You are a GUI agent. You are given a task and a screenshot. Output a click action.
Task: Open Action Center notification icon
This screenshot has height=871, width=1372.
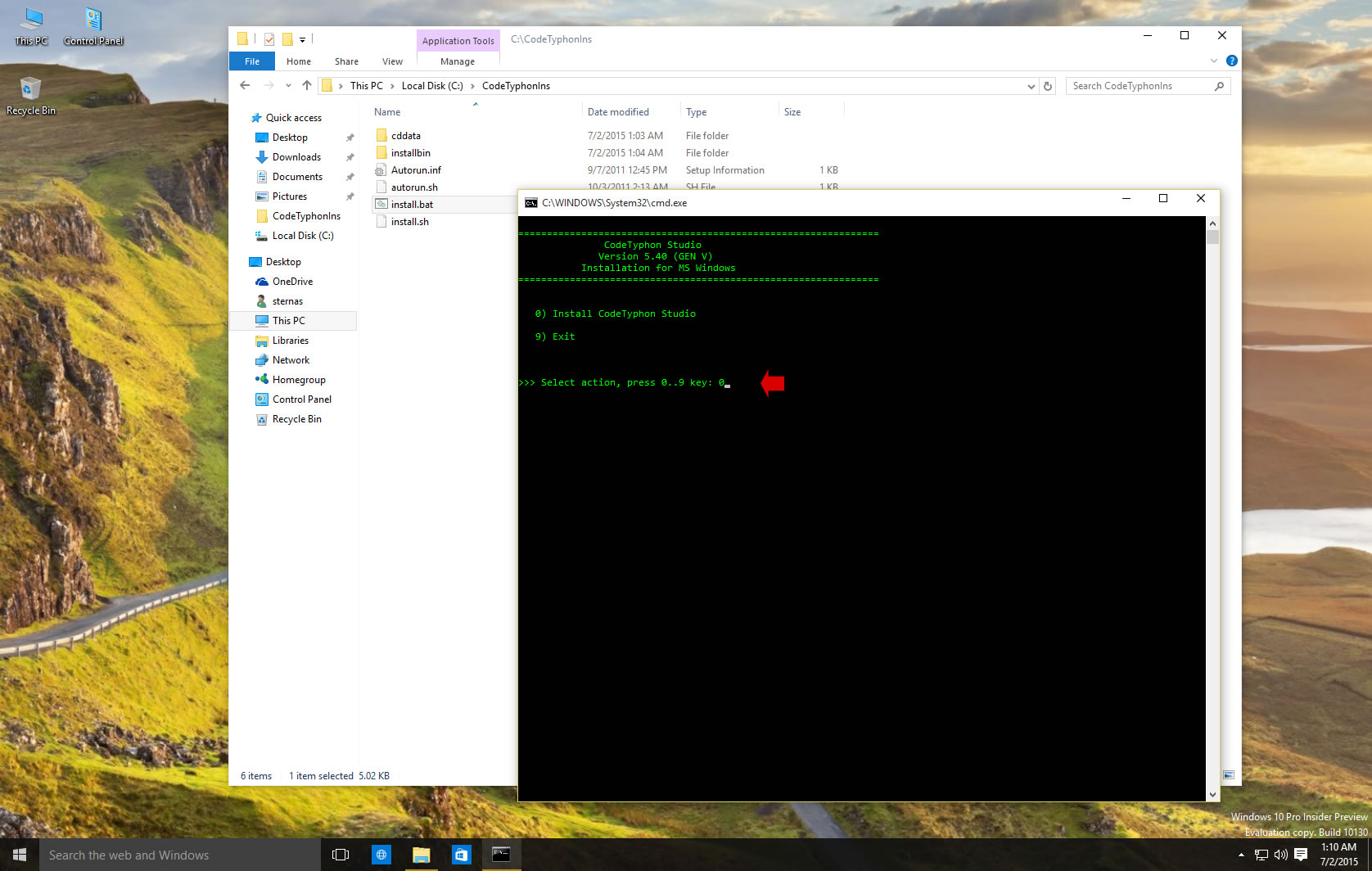pyautogui.click(x=1301, y=855)
